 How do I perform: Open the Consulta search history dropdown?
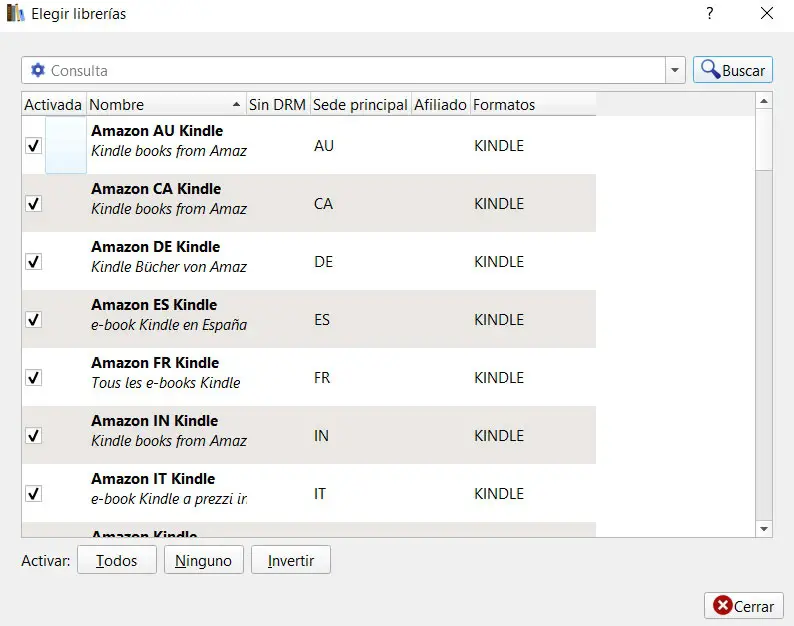tap(675, 70)
